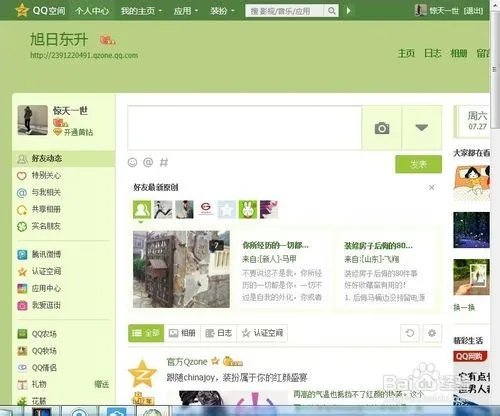Viewport: 500px width, 416px height.
Task: Expand the 装扮 dropdown menu
Action: click(222, 11)
